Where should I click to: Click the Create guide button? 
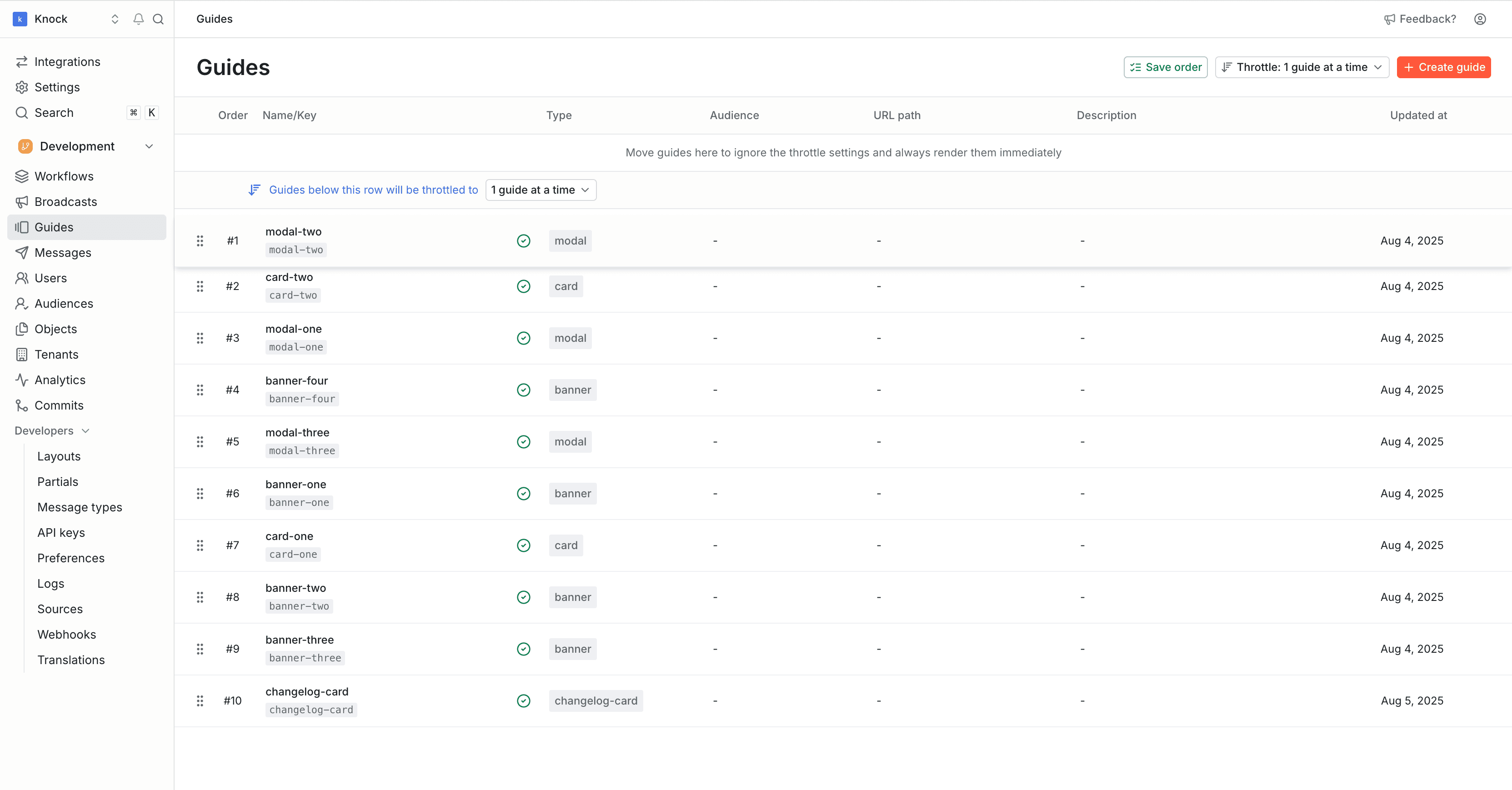pyautogui.click(x=1443, y=67)
